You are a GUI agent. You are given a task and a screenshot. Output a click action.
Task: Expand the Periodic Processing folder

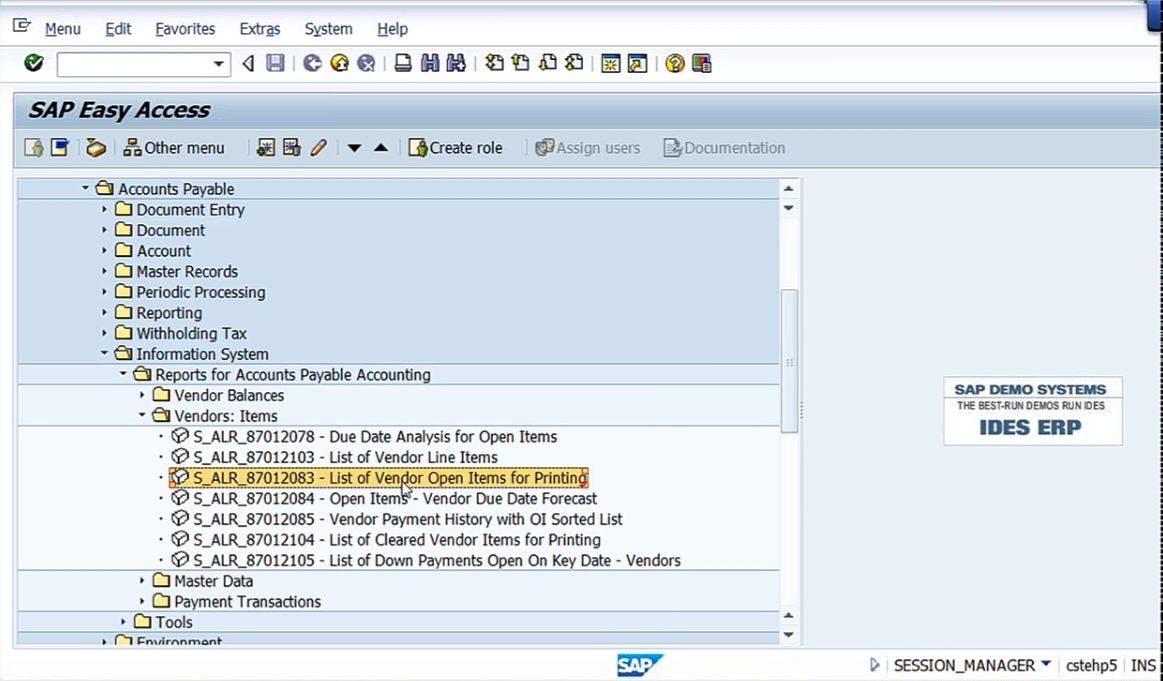tap(104, 292)
